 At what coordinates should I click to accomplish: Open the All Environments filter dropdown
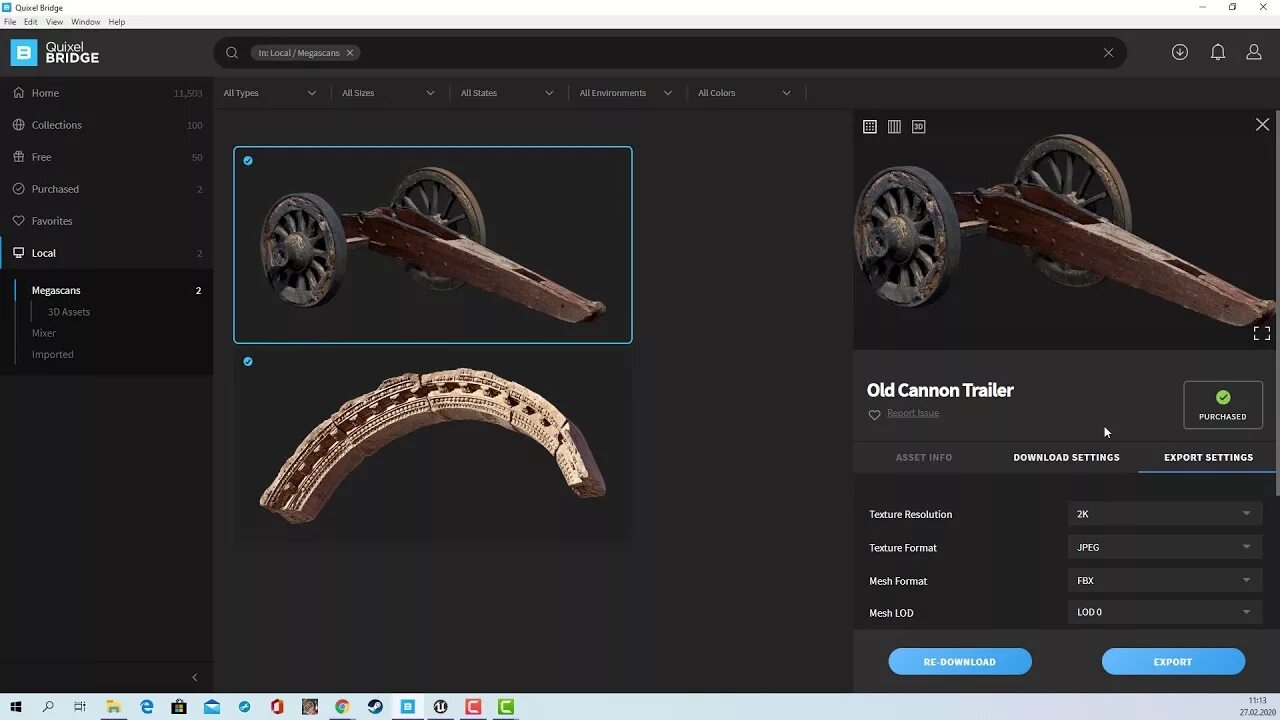click(625, 93)
